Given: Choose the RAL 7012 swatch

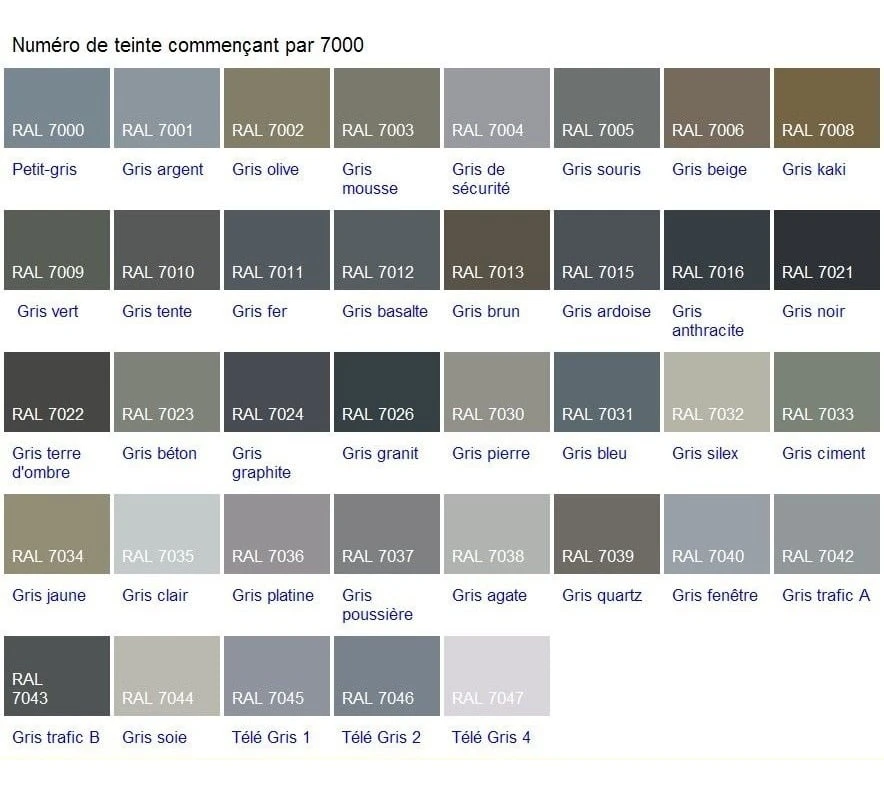Looking at the screenshot, I should tap(387, 250).
